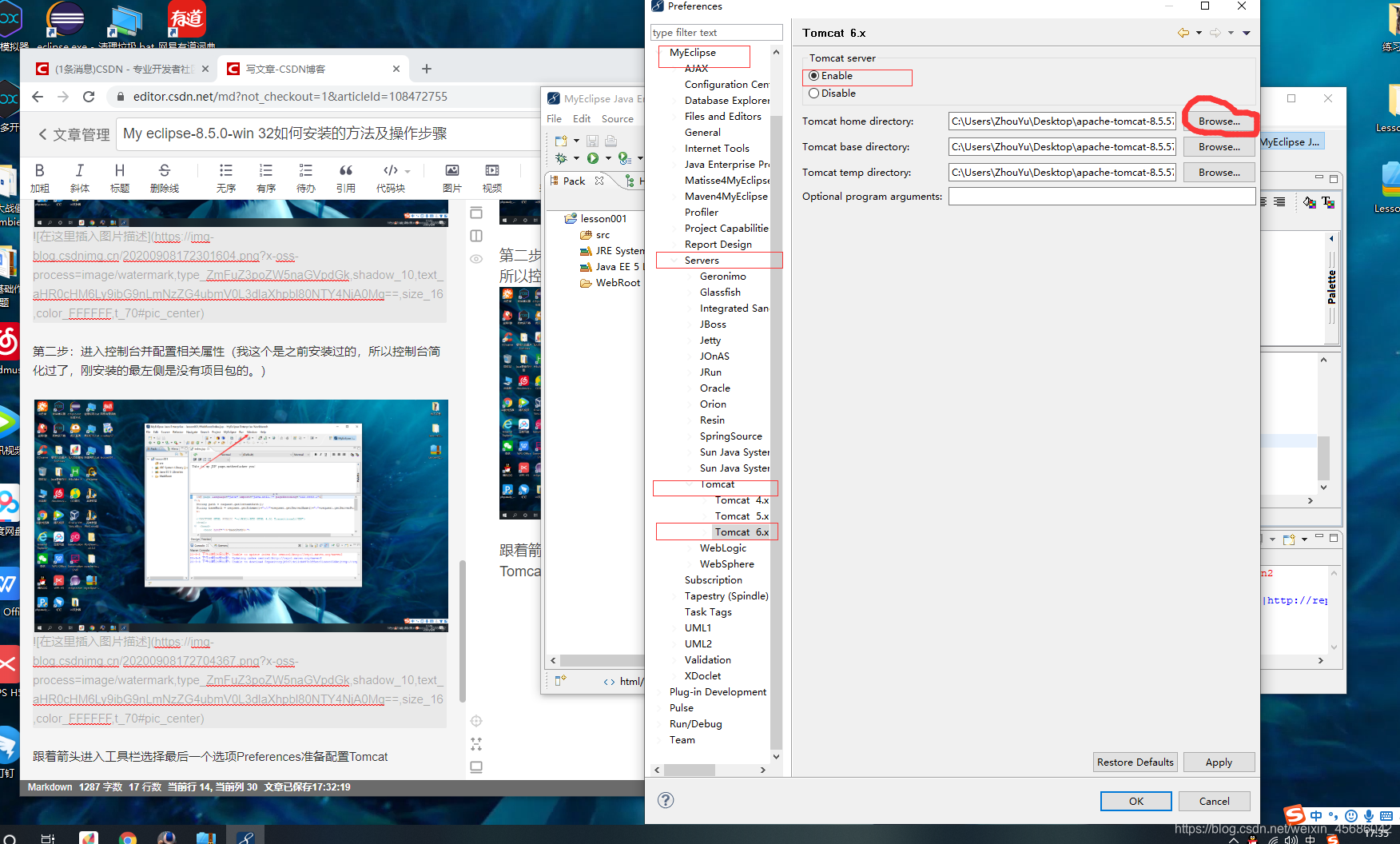
Task: Click the Print icon in MyEclipse toolbar
Action: coord(611,141)
